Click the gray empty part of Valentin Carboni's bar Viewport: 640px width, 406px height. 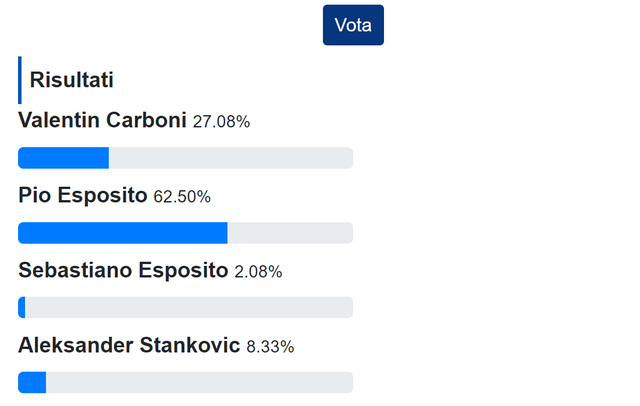[230, 158]
